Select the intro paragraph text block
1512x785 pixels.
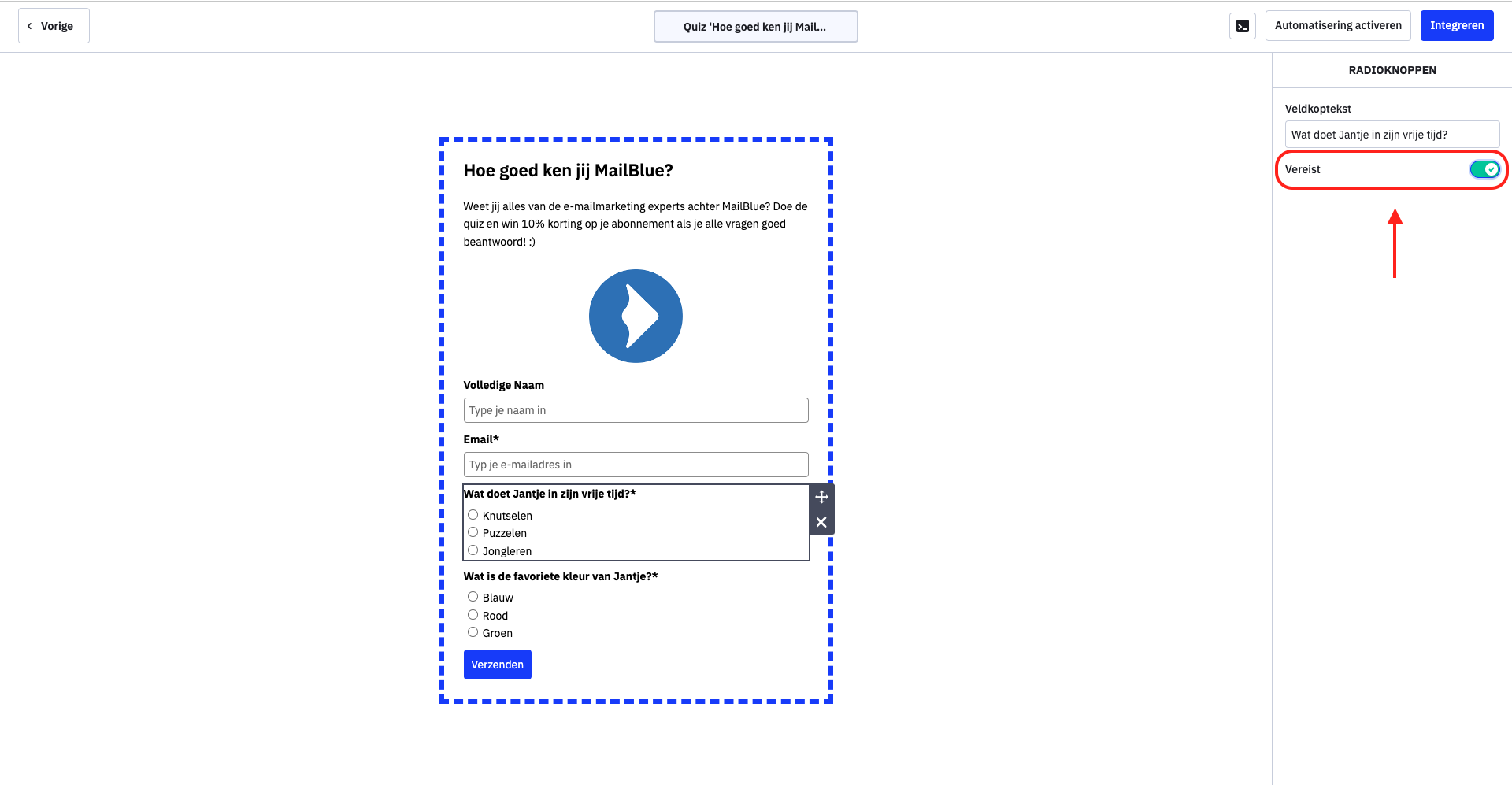(636, 224)
